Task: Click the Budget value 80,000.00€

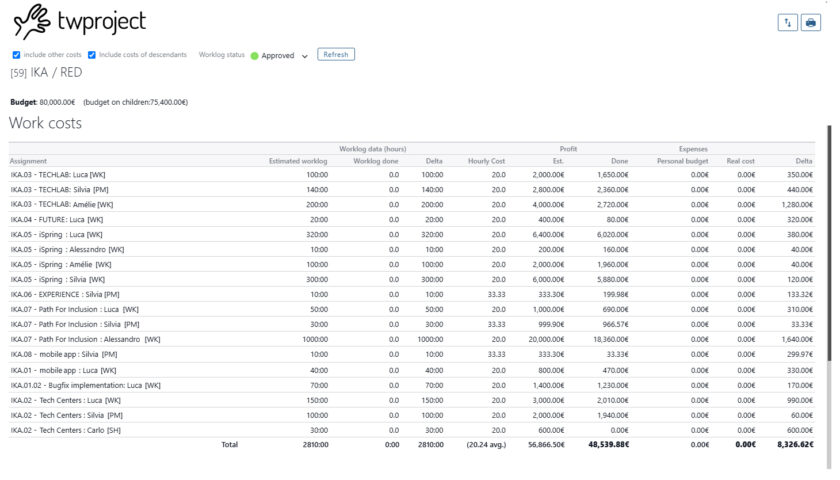Action: (x=57, y=102)
